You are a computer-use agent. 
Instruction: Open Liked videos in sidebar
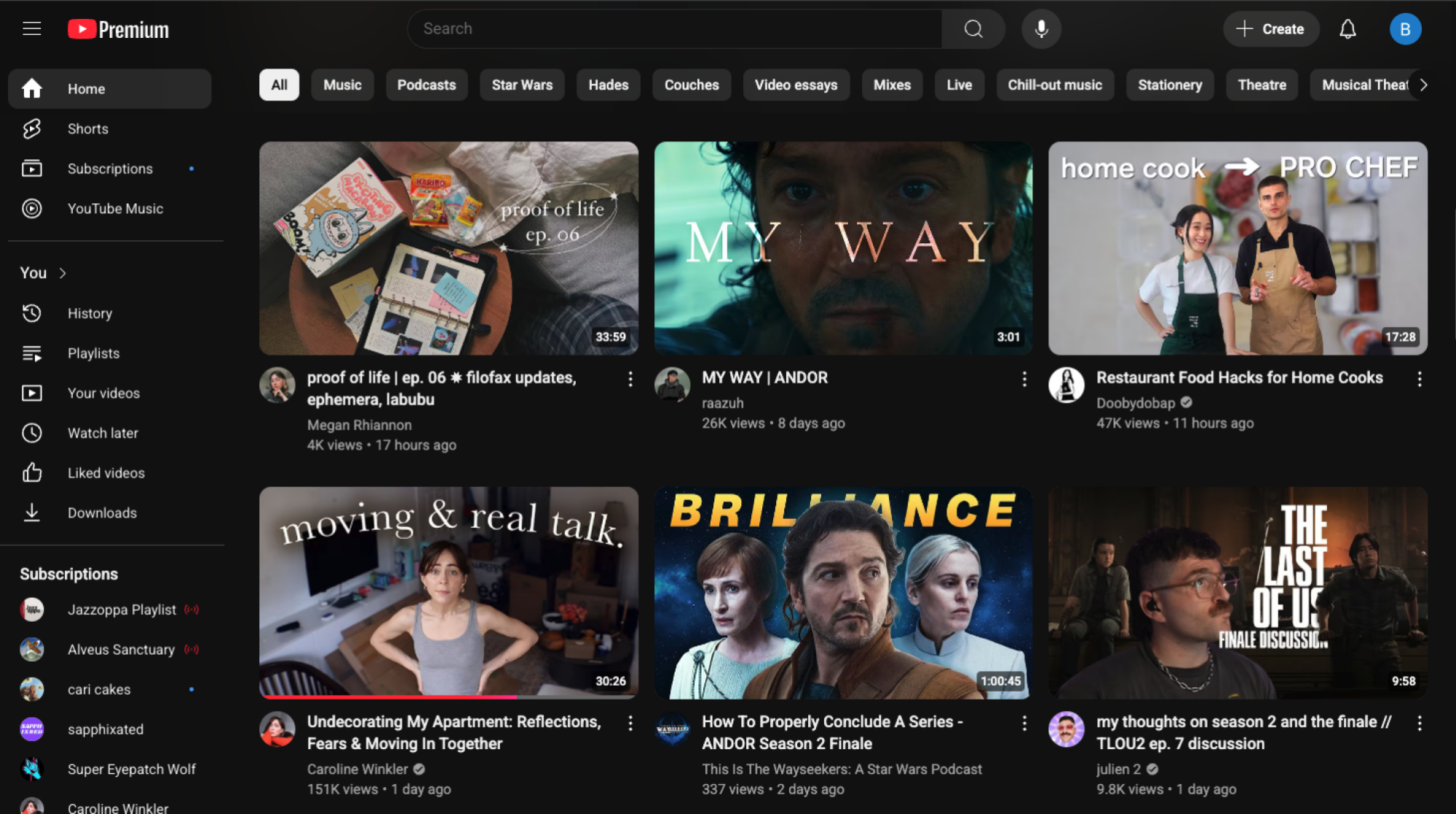(106, 473)
